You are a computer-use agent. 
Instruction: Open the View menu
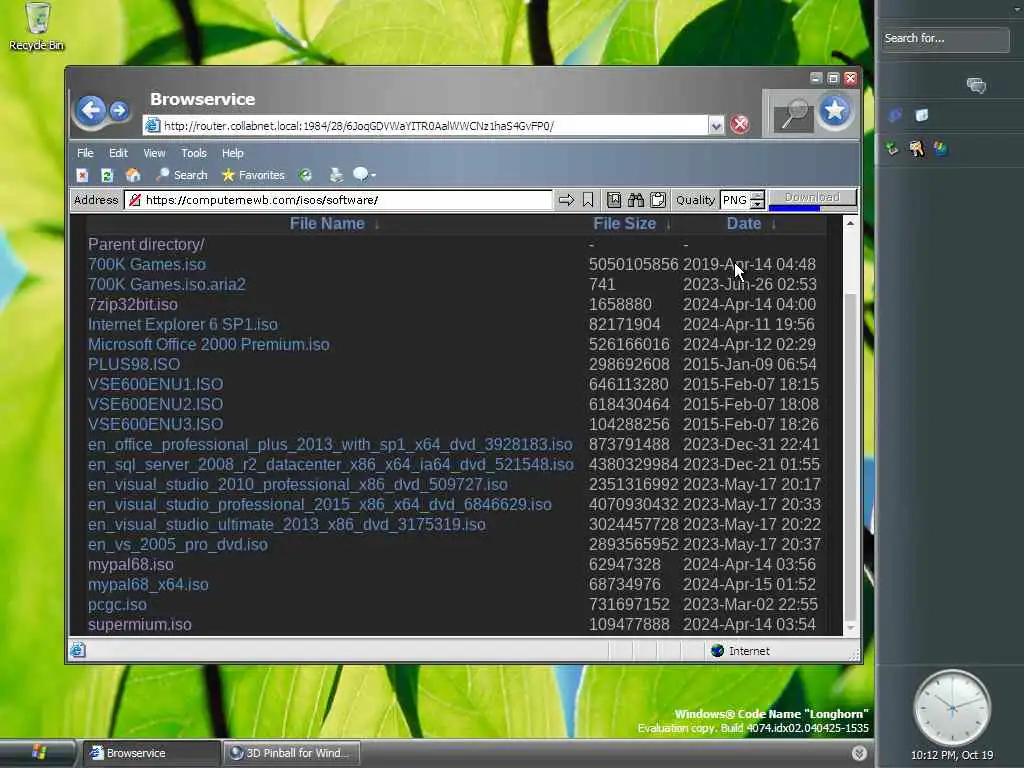(154, 153)
